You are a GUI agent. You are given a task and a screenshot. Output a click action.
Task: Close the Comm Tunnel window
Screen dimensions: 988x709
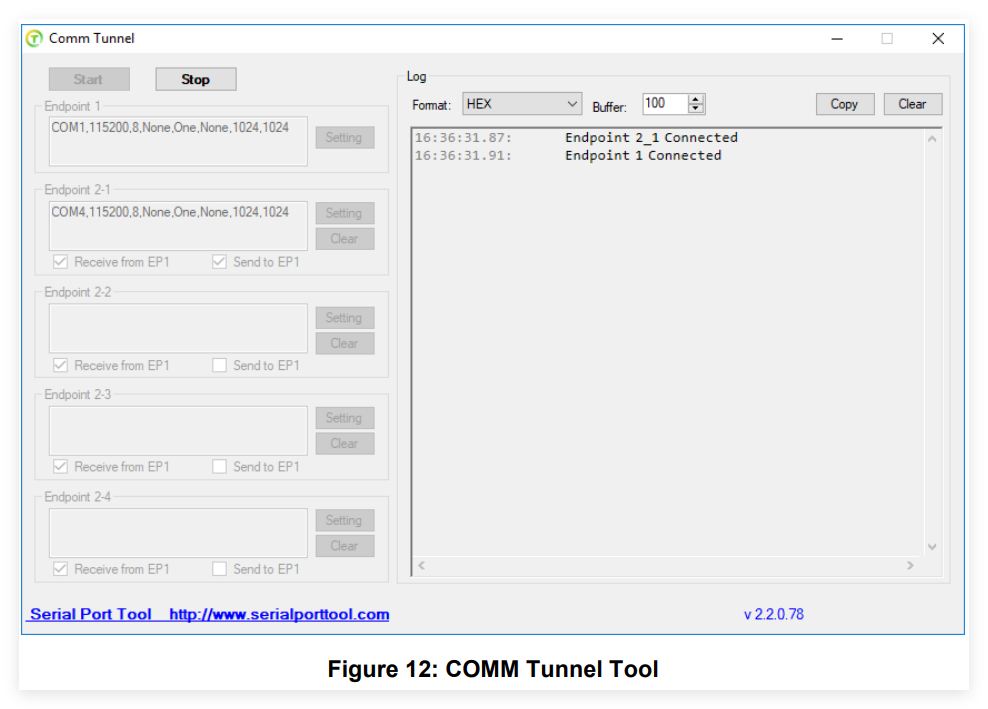click(938, 39)
